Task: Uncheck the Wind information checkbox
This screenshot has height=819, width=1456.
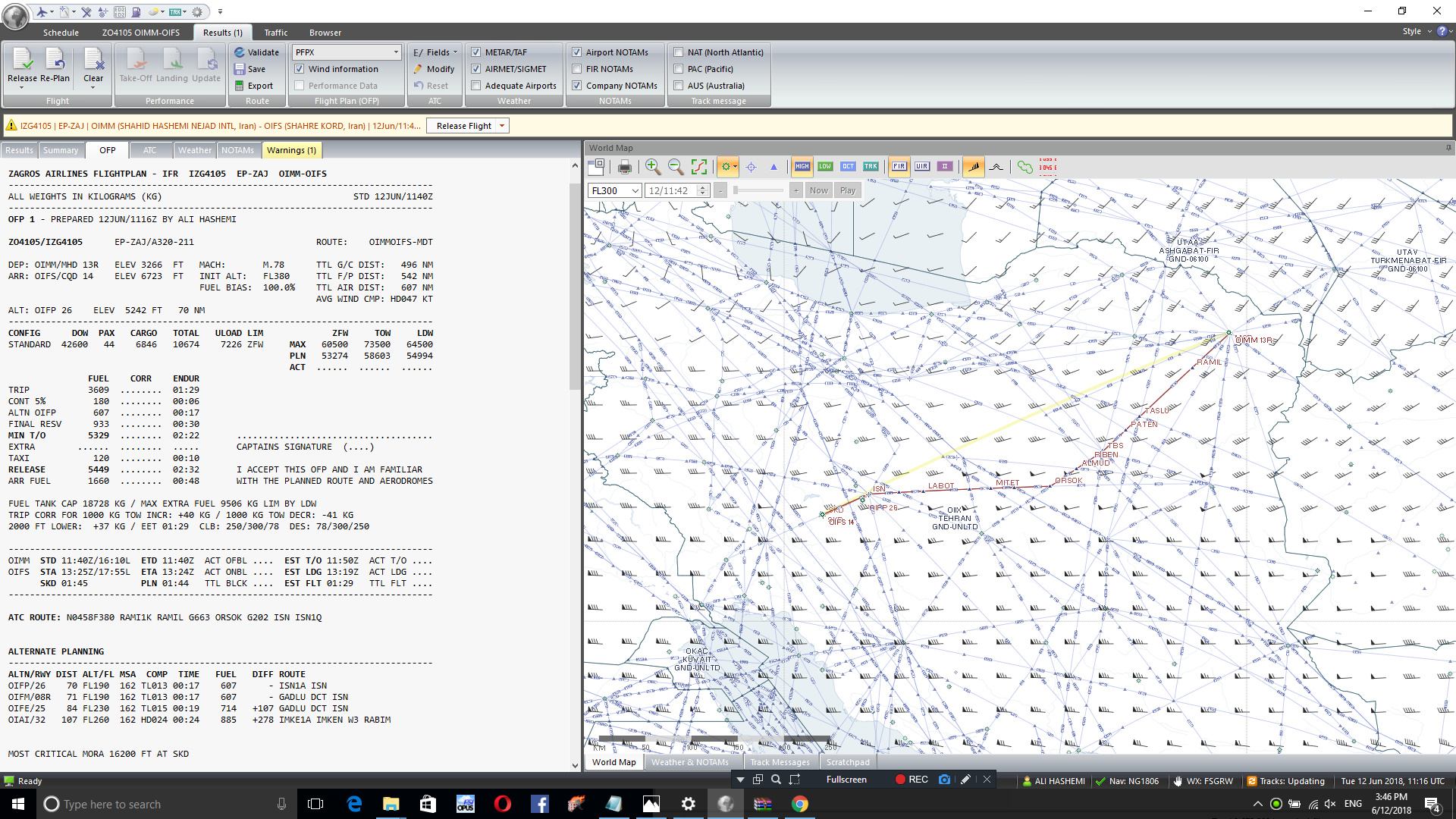Action: 300,68
